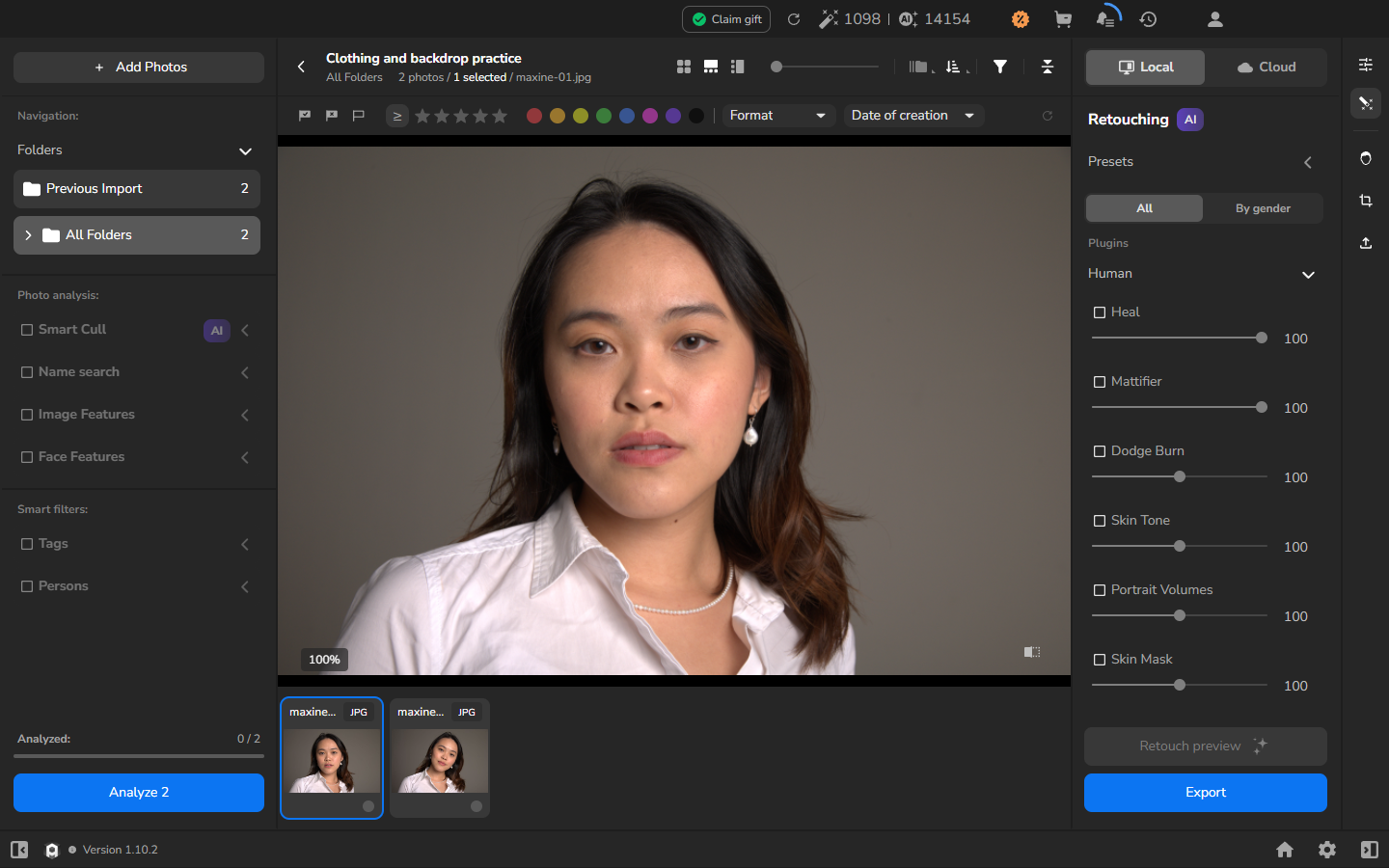1389x868 pixels.
Task: Check the Tags checkbox
Action: coord(27,544)
